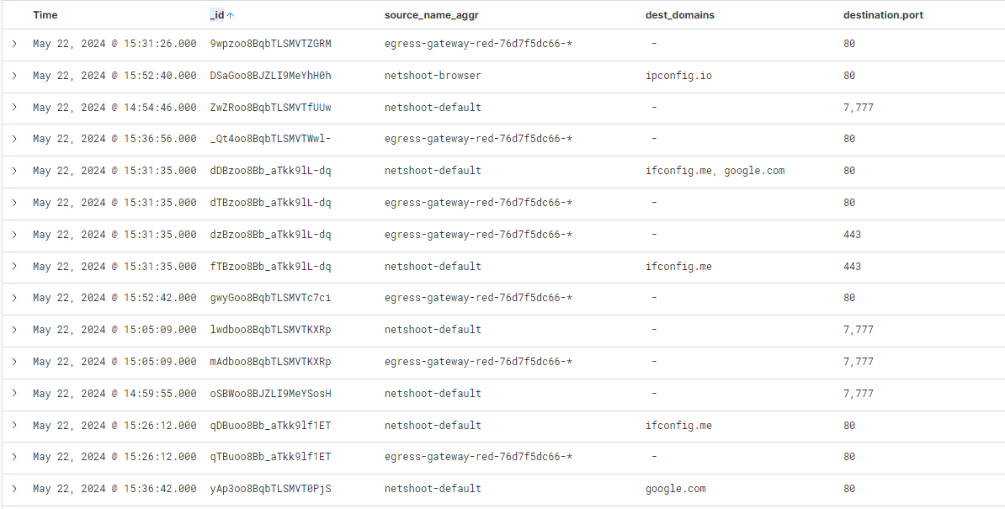Click the ipconfig.io destination domain cell
The image size is (1005, 509).
click(676, 75)
